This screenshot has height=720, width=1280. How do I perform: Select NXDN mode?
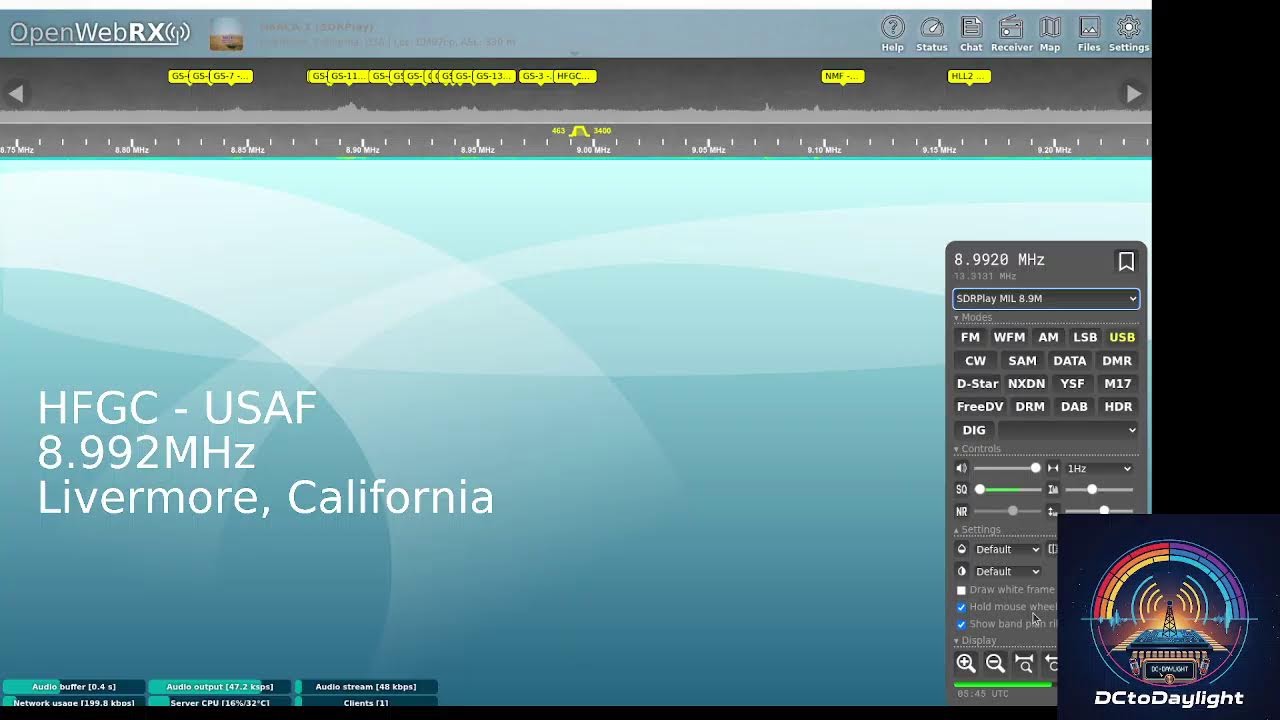click(1026, 384)
